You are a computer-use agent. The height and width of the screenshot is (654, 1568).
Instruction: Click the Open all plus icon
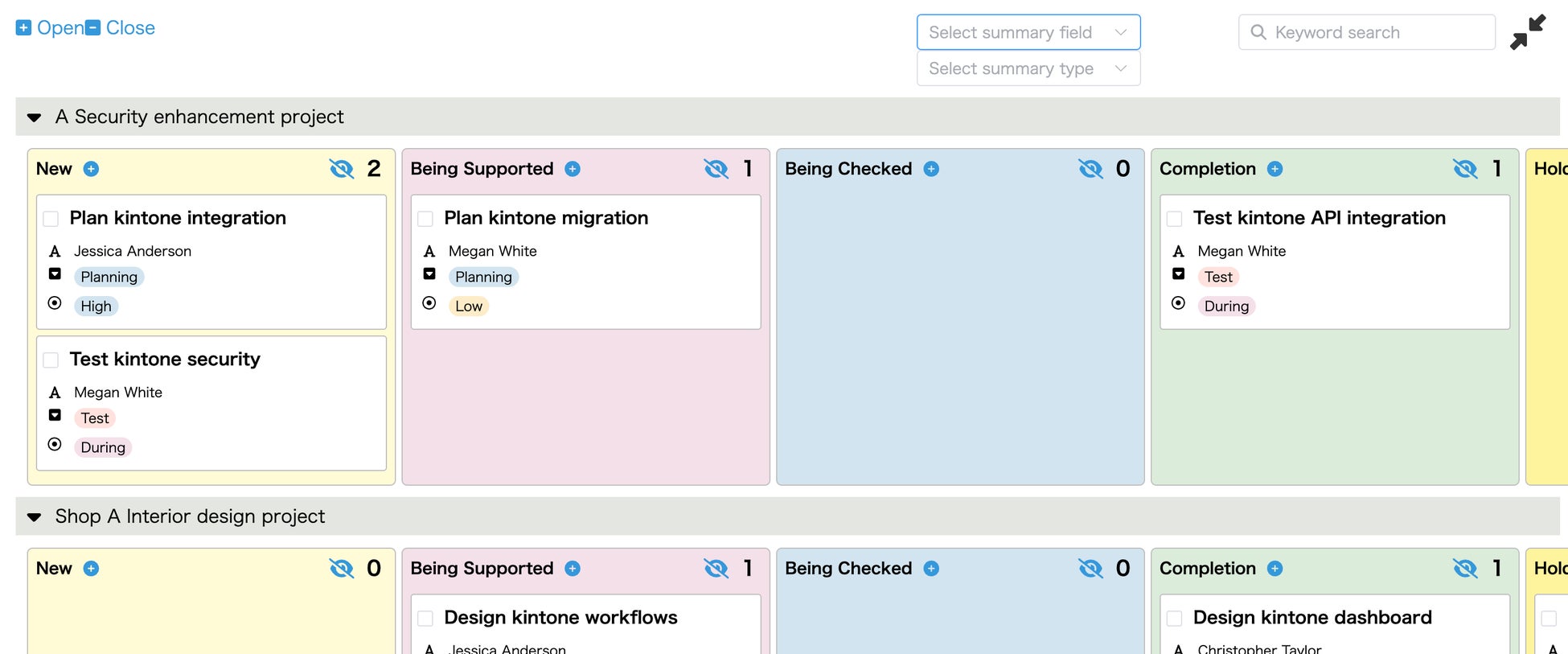pyautogui.click(x=24, y=28)
